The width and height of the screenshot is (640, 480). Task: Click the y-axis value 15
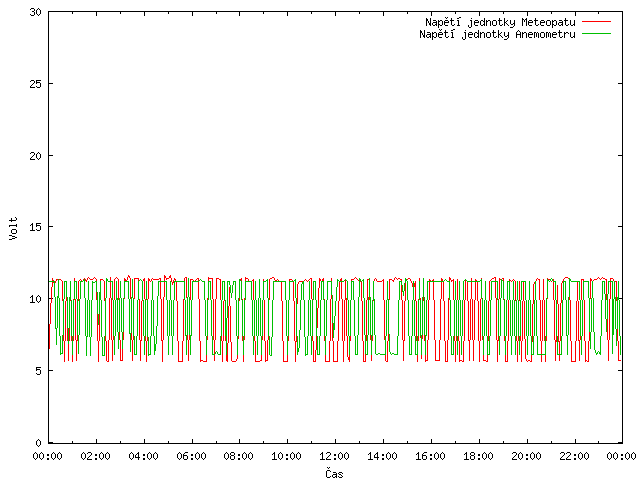[36, 227]
